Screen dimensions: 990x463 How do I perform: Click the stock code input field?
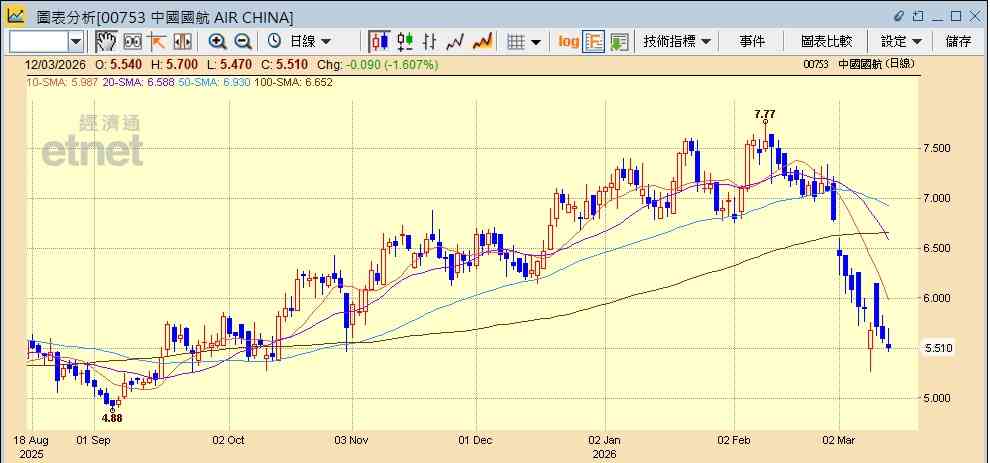[x=39, y=42]
